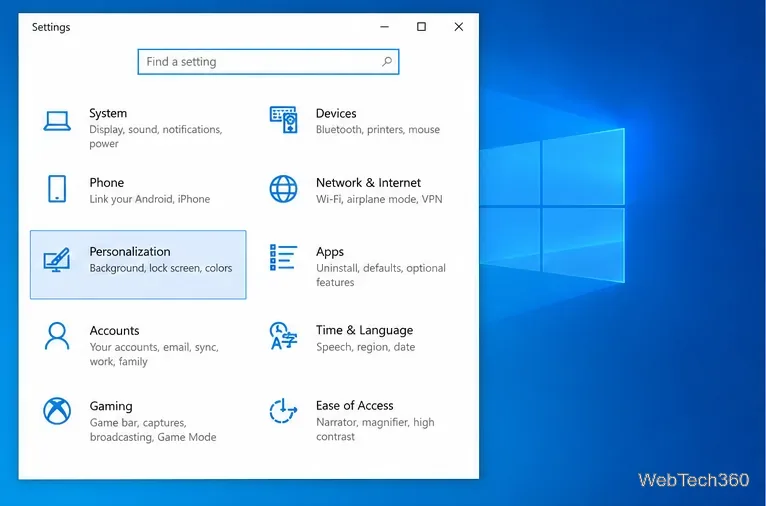Open the Personalization heading

tap(130, 252)
